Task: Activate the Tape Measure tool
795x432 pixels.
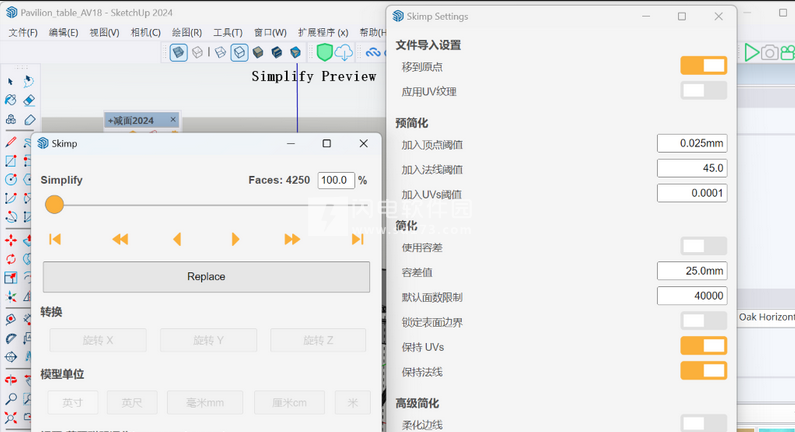Action: click(11, 319)
